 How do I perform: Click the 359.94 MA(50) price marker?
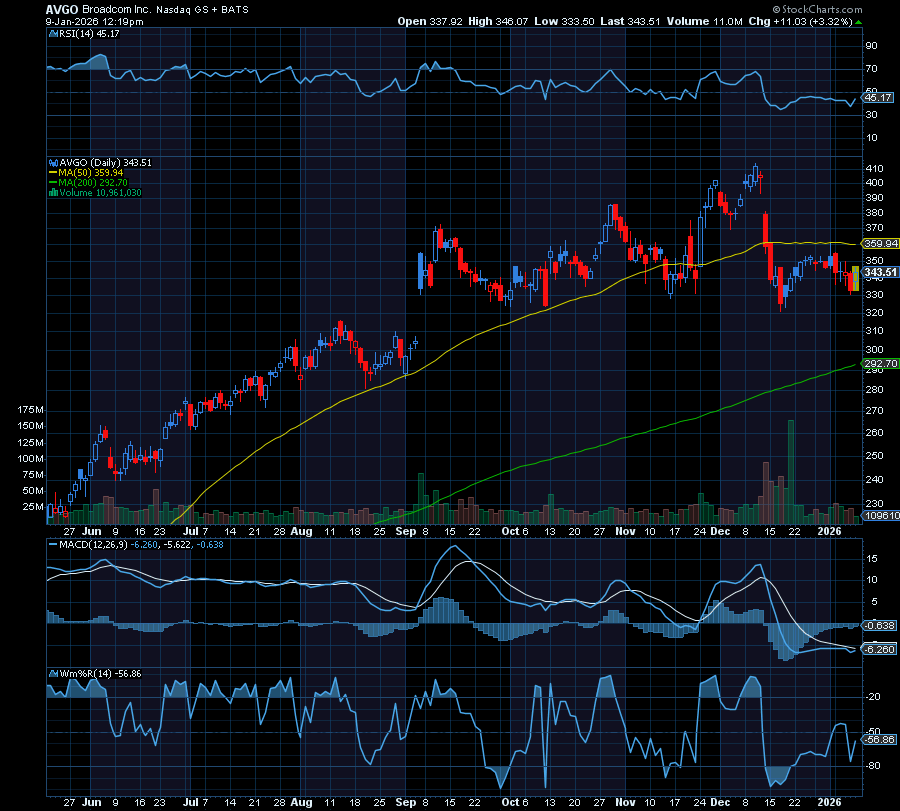tap(877, 243)
